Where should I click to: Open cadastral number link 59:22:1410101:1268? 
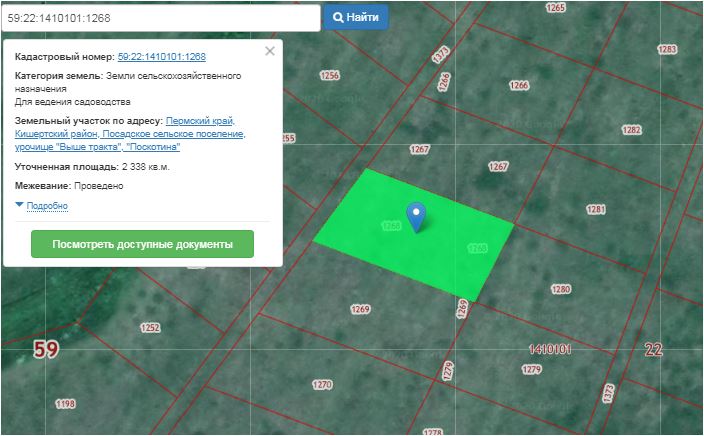coord(162,57)
